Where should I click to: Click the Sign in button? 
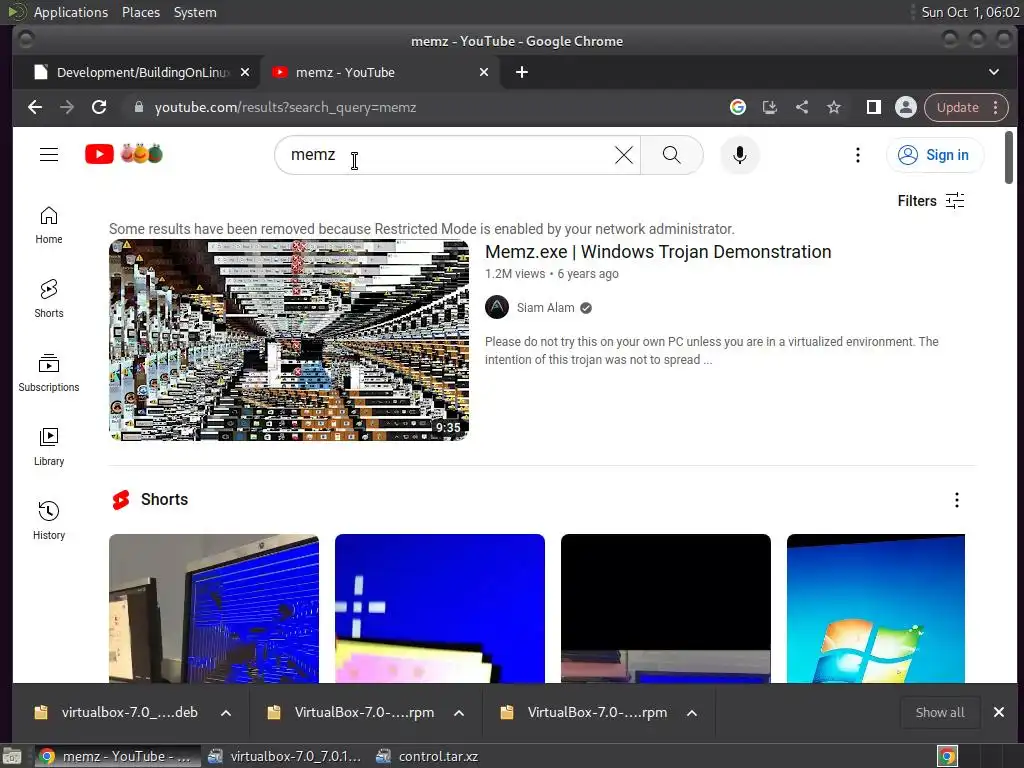coord(935,155)
